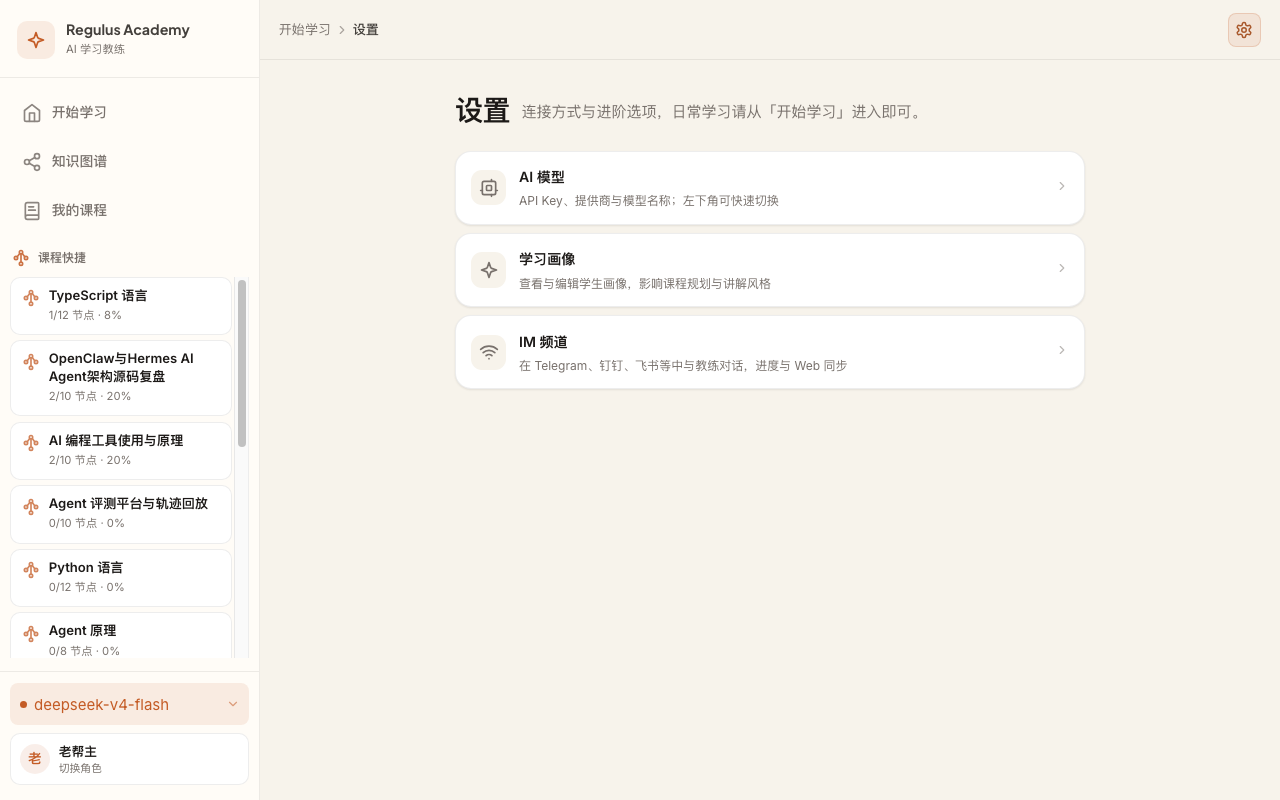This screenshot has height=800, width=1280.
Task: Click the IM 频道 card title
Action: pos(543,342)
